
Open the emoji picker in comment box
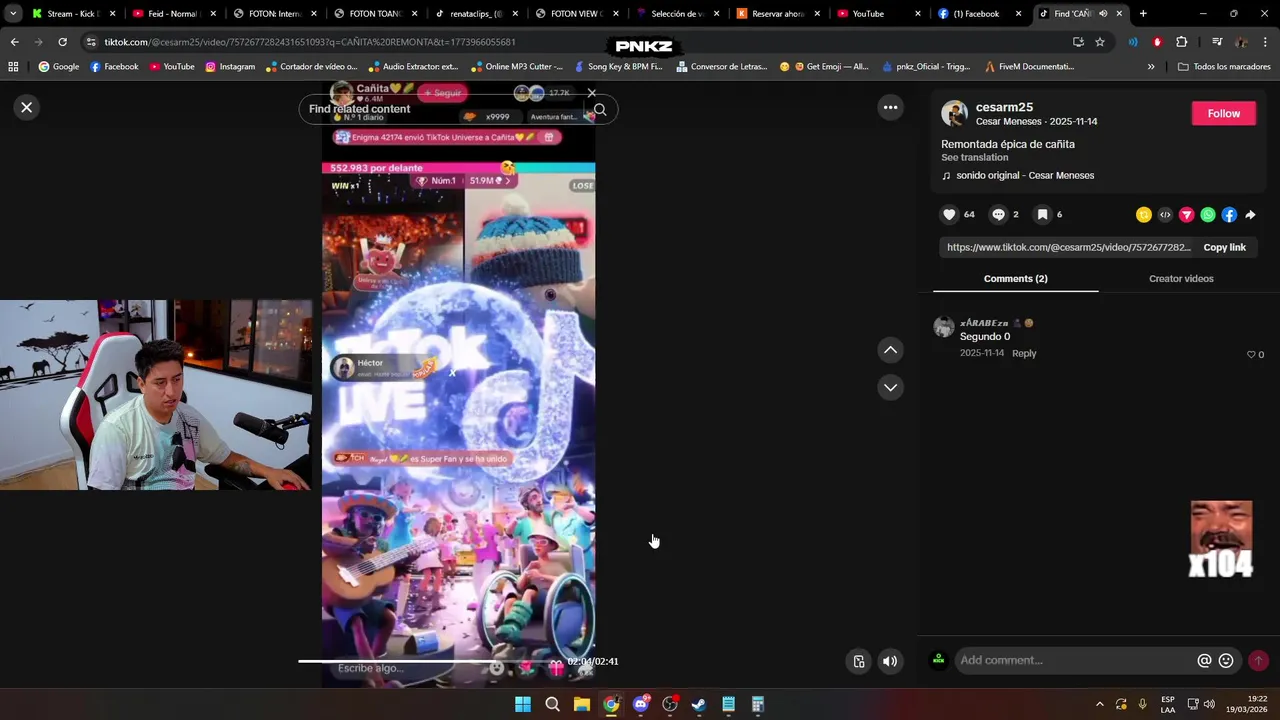pos(1226,661)
